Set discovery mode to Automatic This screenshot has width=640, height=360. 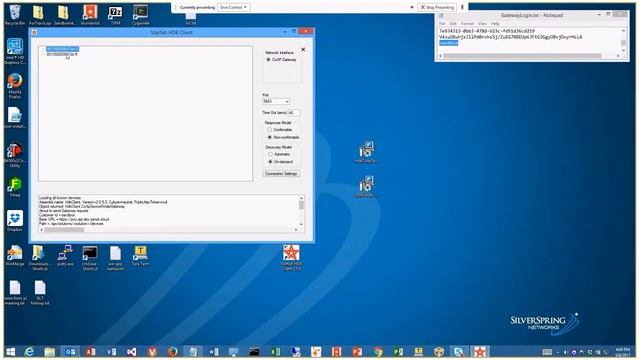pos(270,154)
